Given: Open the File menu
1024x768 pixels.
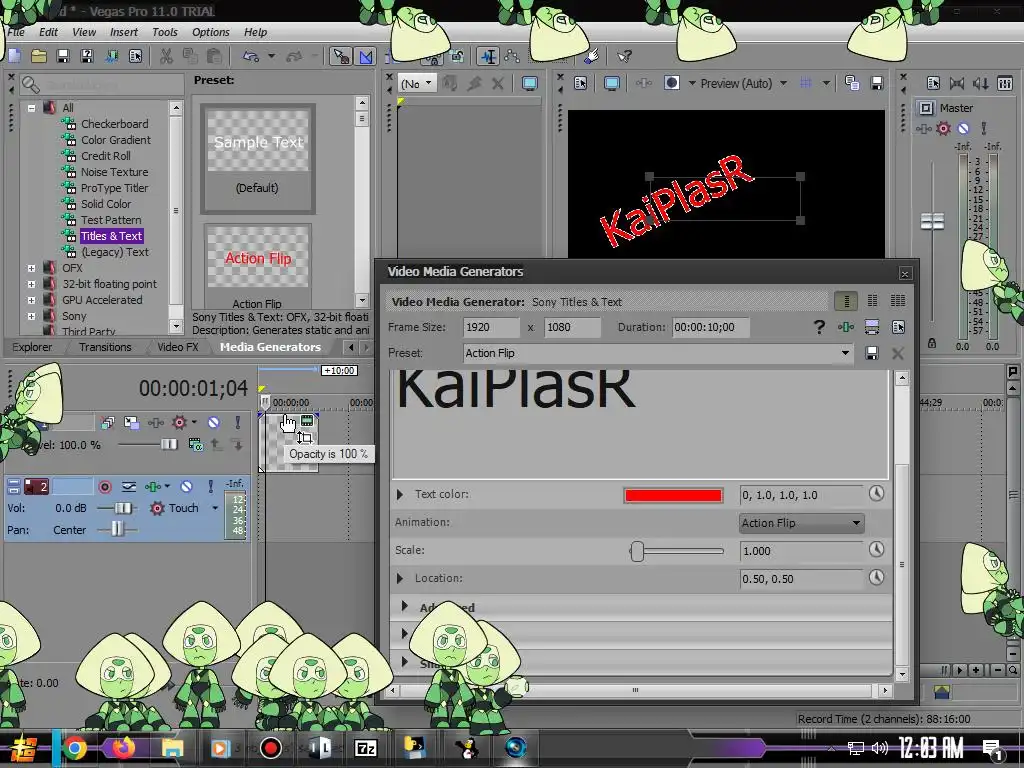Looking at the screenshot, I should tap(16, 32).
